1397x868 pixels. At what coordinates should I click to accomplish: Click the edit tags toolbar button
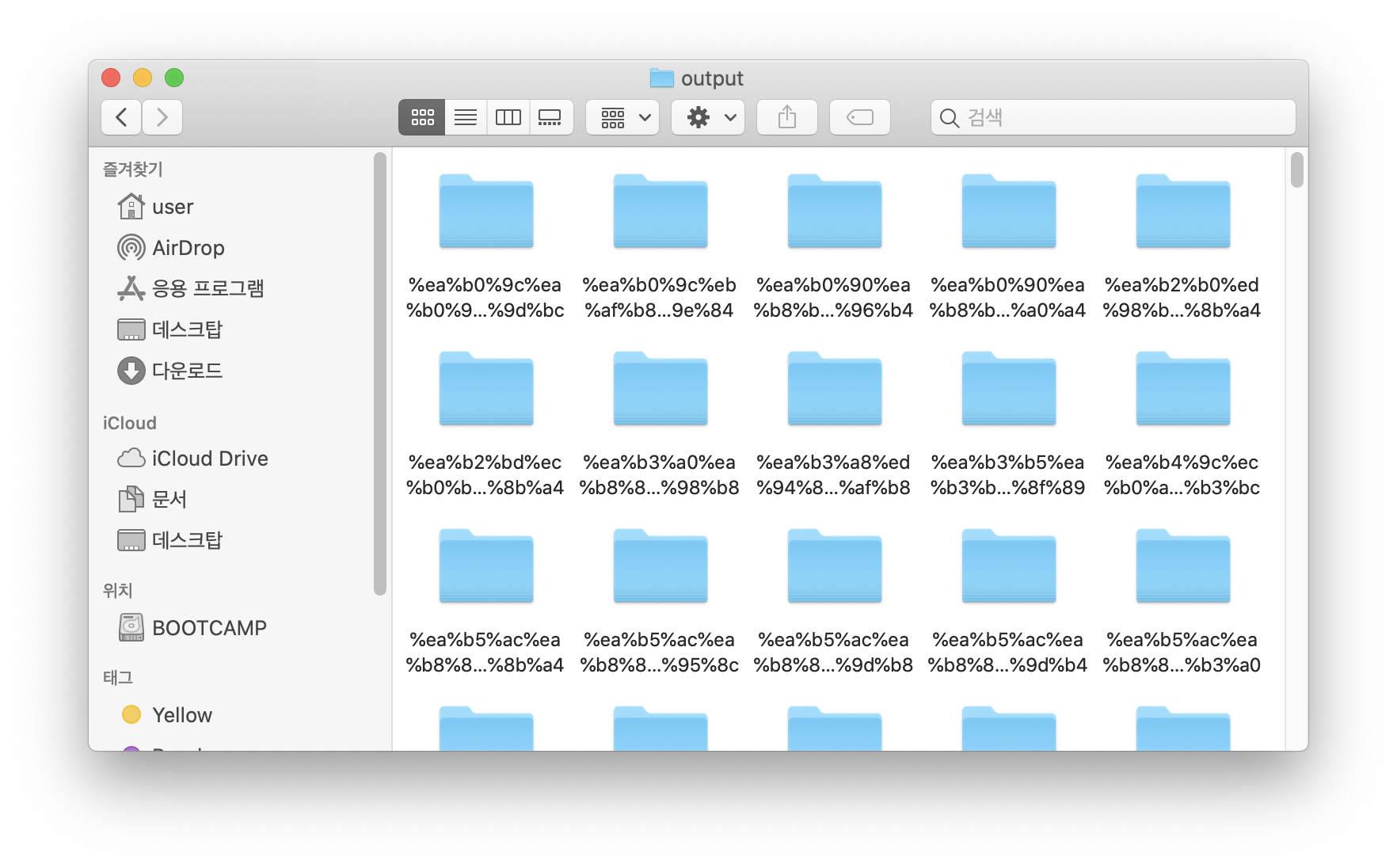pyautogui.click(x=860, y=117)
